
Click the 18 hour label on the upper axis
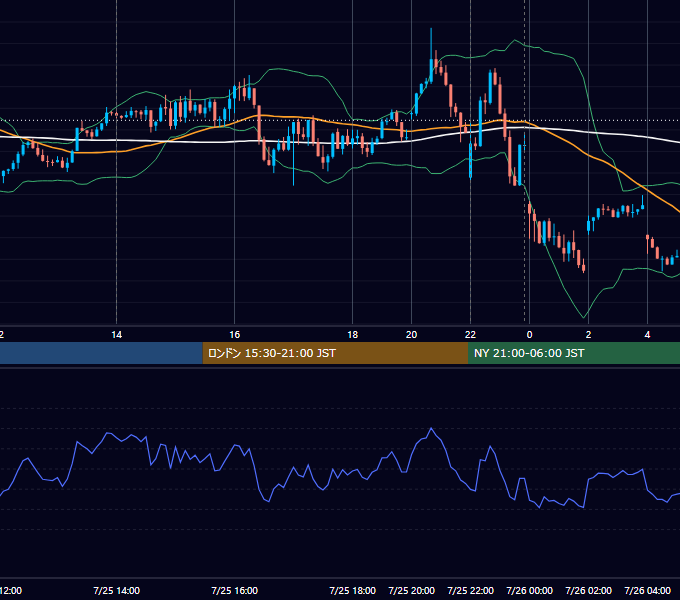coord(353,335)
